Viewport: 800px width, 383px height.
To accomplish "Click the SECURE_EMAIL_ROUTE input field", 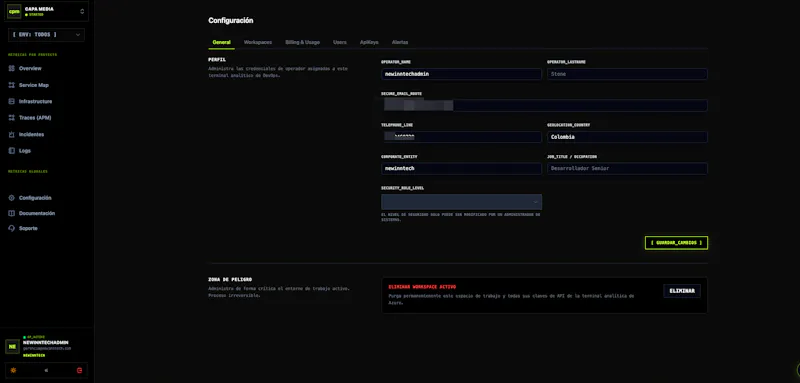I will (x=544, y=106).
